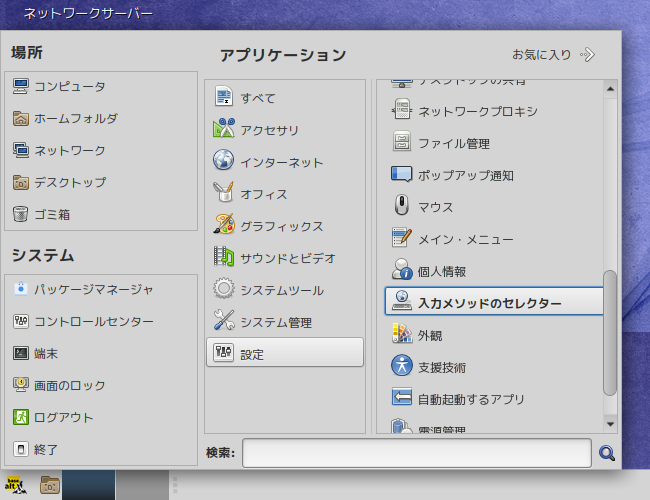Select アクセサリ category
The image size is (650, 500).
coord(285,130)
